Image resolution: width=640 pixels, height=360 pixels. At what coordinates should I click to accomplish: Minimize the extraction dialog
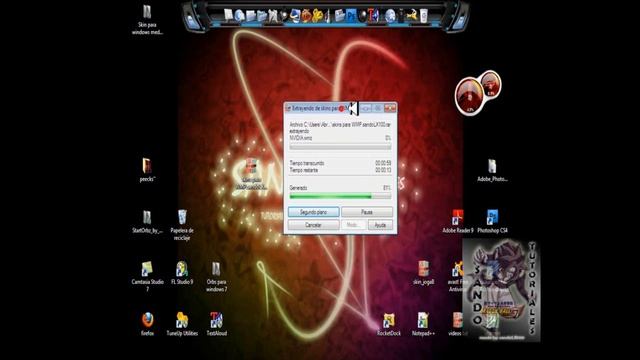366,108
